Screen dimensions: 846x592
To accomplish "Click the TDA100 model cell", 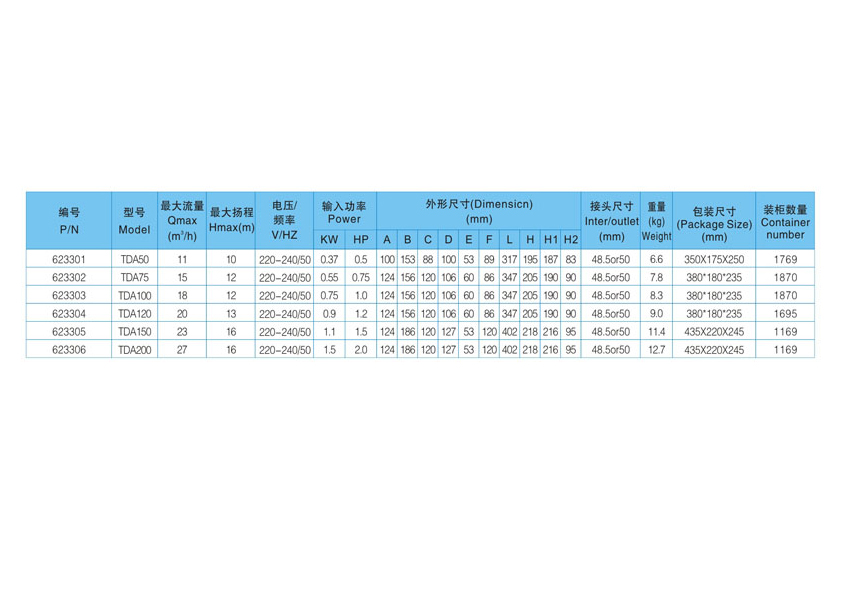I will pyautogui.click(x=134, y=296).
